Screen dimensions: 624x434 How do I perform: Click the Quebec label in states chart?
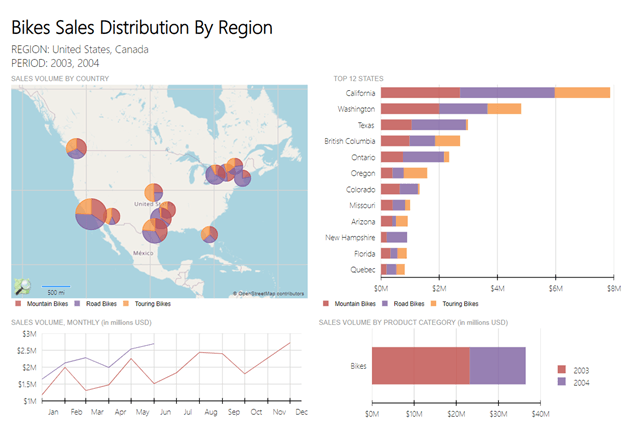tap(363, 270)
